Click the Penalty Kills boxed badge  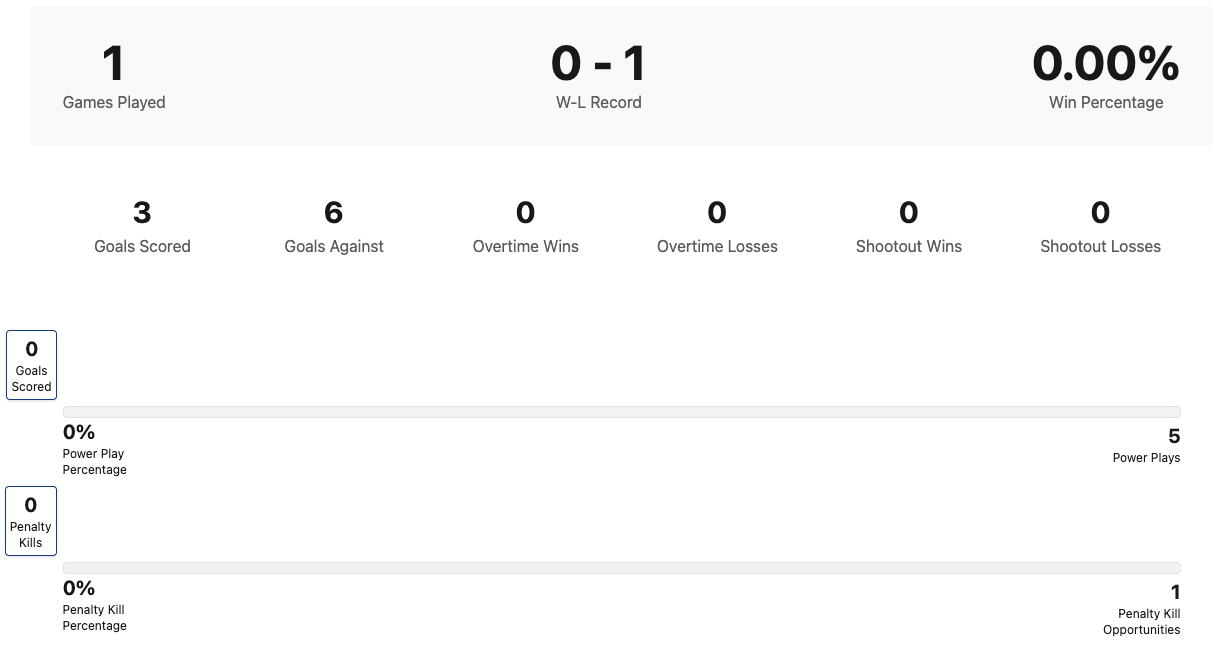click(x=31, y=521)
